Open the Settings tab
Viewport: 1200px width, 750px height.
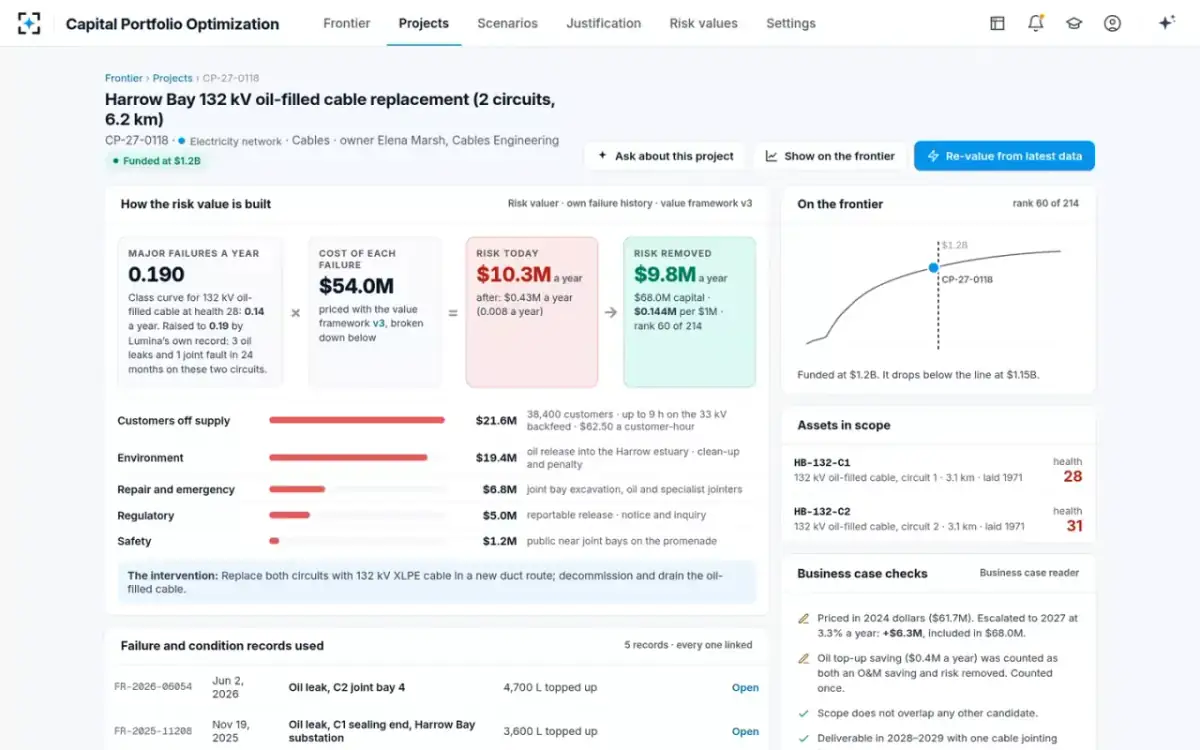791,23
